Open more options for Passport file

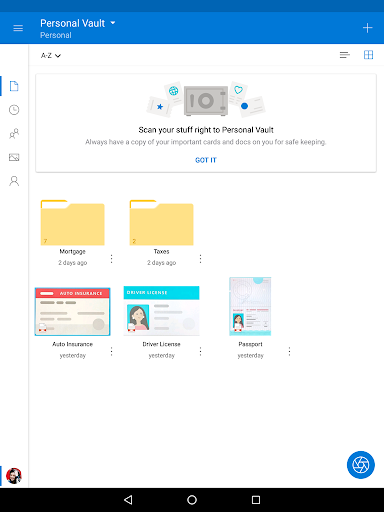pyautogui.click(x=289, y=351)
